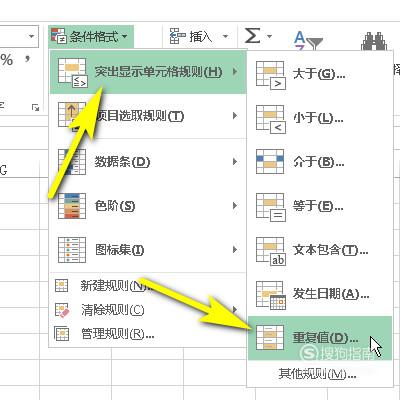Click the 图标集 icon sets icon
The image size is (400, 400).
[72, 250]
